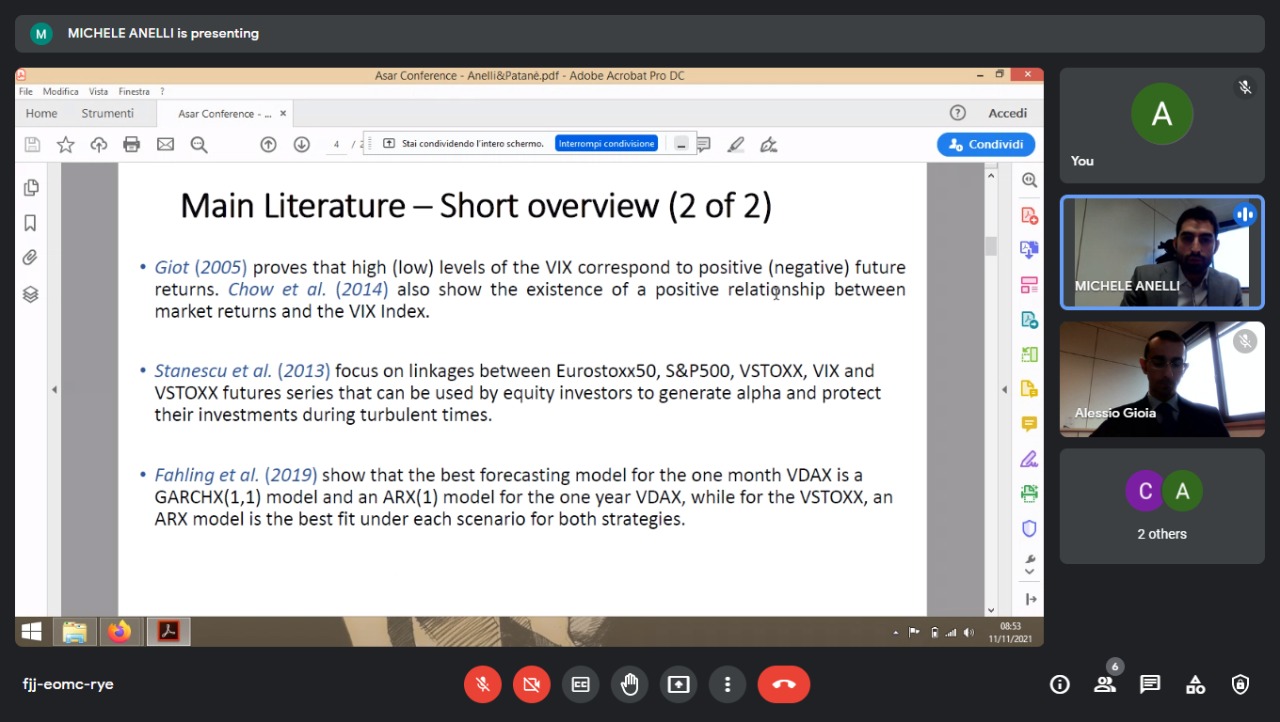Open attachments paperclip panel
The width and height of the screenshot is (1280, 722).
30,258
